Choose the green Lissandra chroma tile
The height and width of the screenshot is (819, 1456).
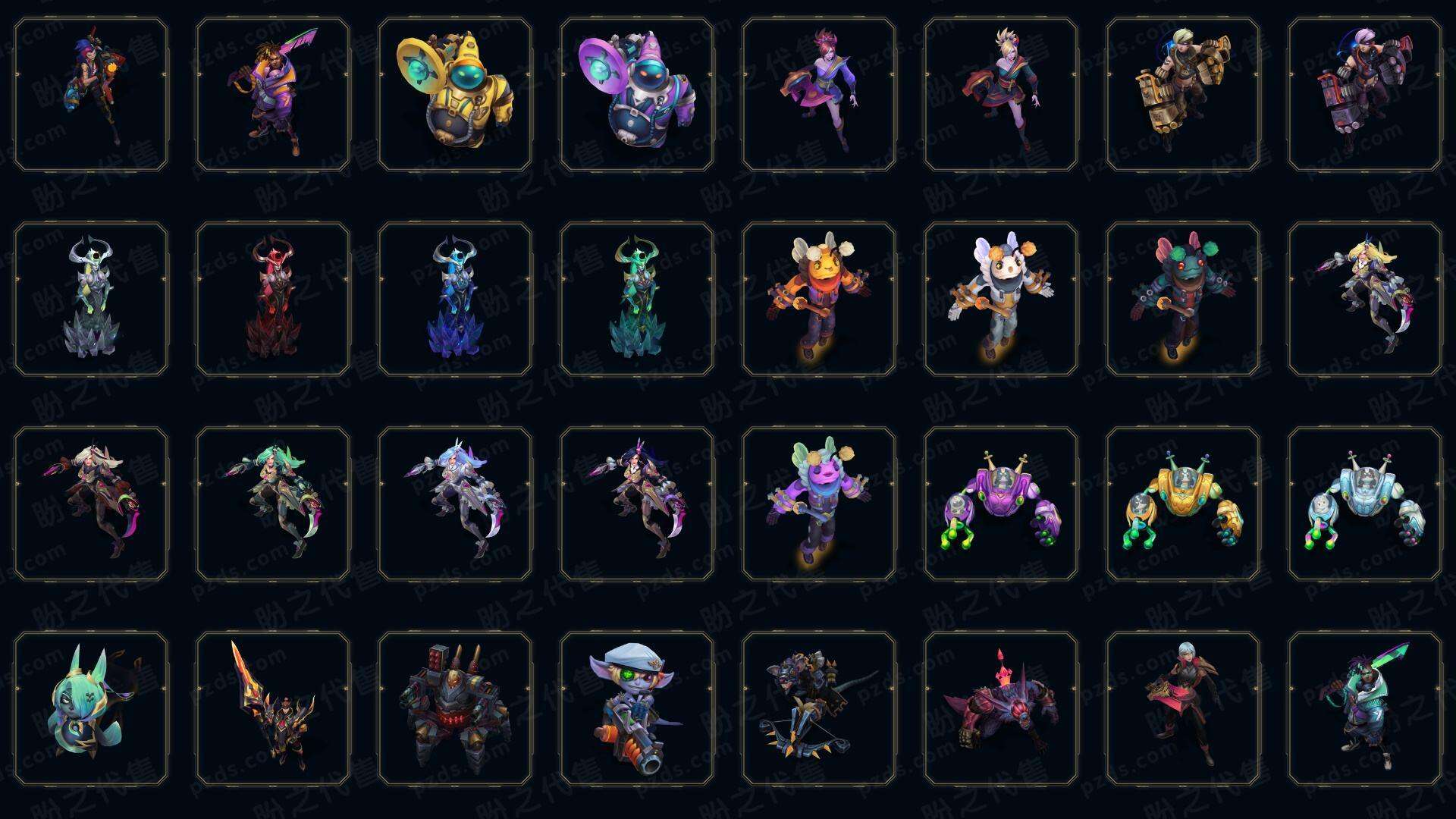pyautogui.click(x=637, y=299)
